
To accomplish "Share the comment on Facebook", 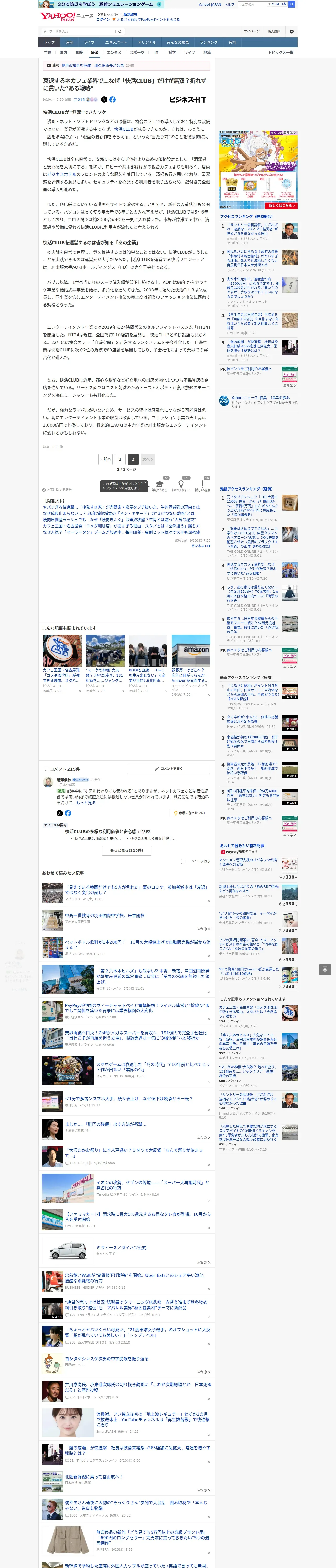I will [x=68, y=813].
